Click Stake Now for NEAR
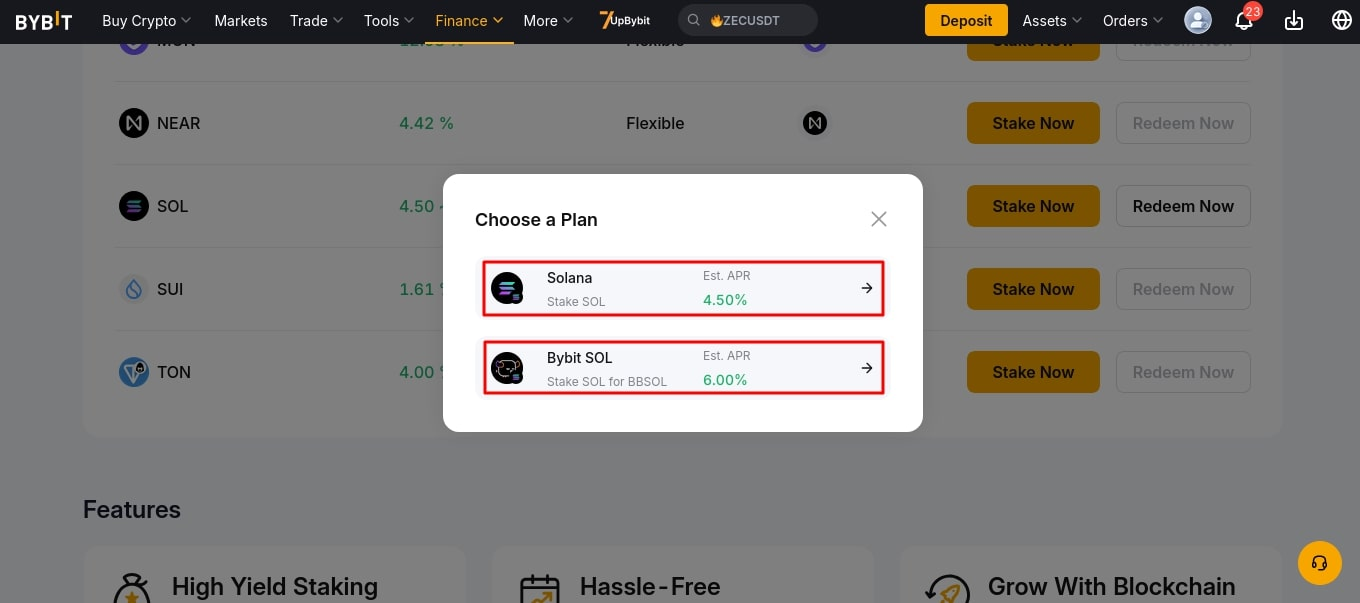Image resolution: width=1360 pixels, height=603 pixels. tap(1033, 123)
